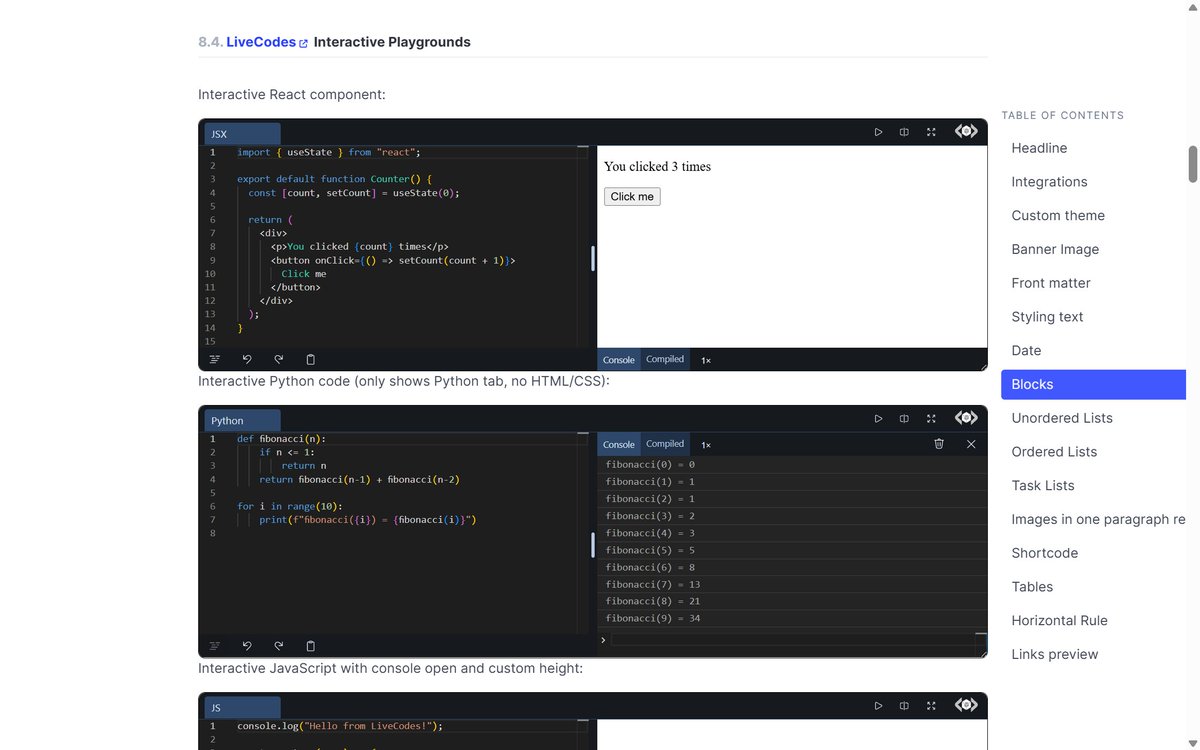Open Console tab in the Python playground

(619, 445)
